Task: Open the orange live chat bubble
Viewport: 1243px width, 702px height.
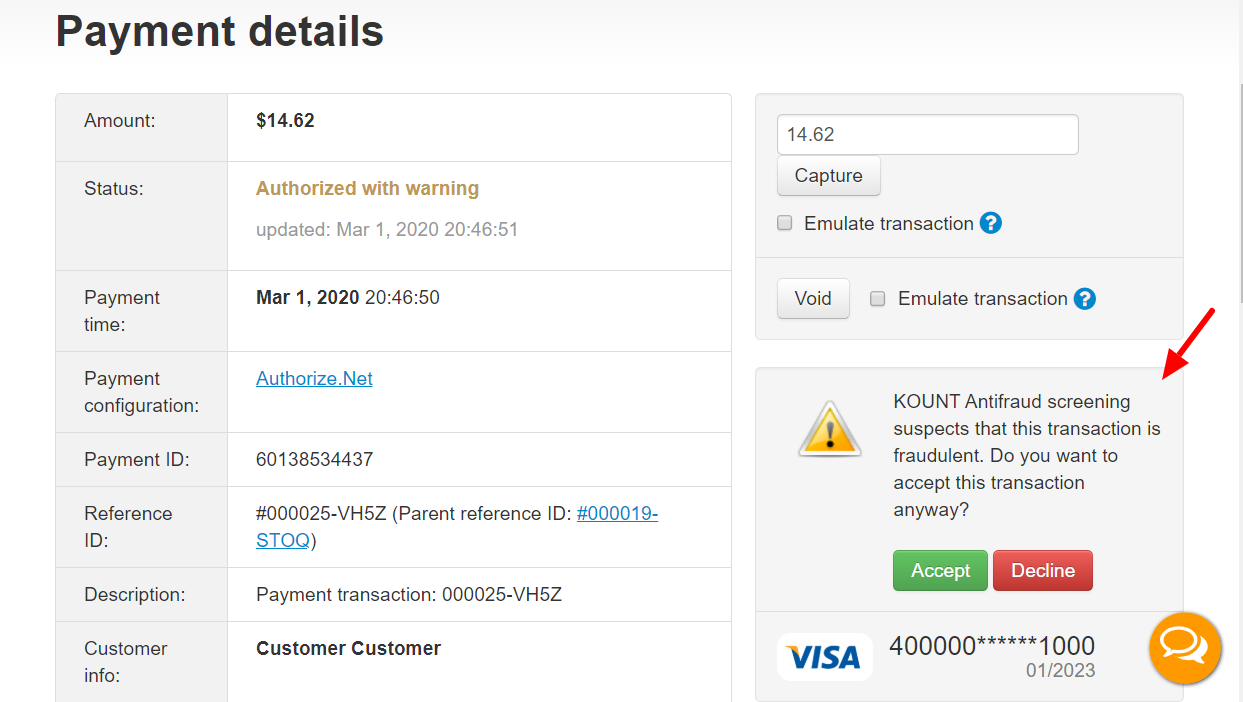Action: (1185, 648)
